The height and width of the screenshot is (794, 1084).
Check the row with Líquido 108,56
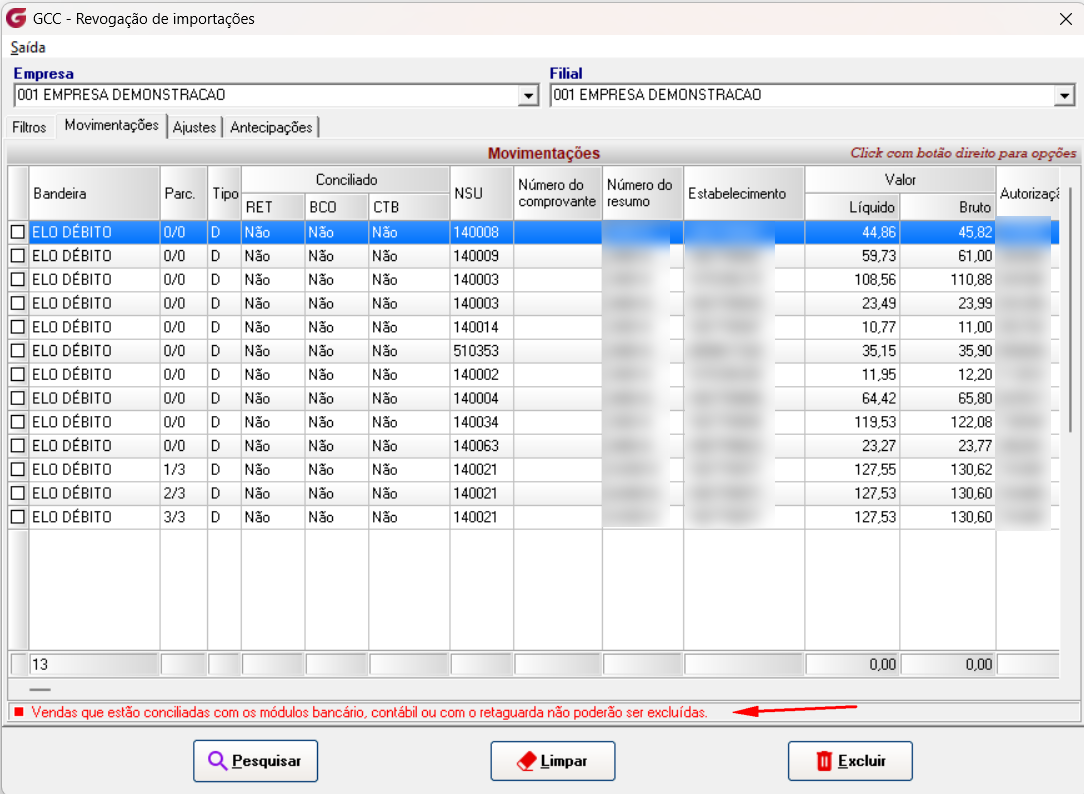tap(18, 279)
